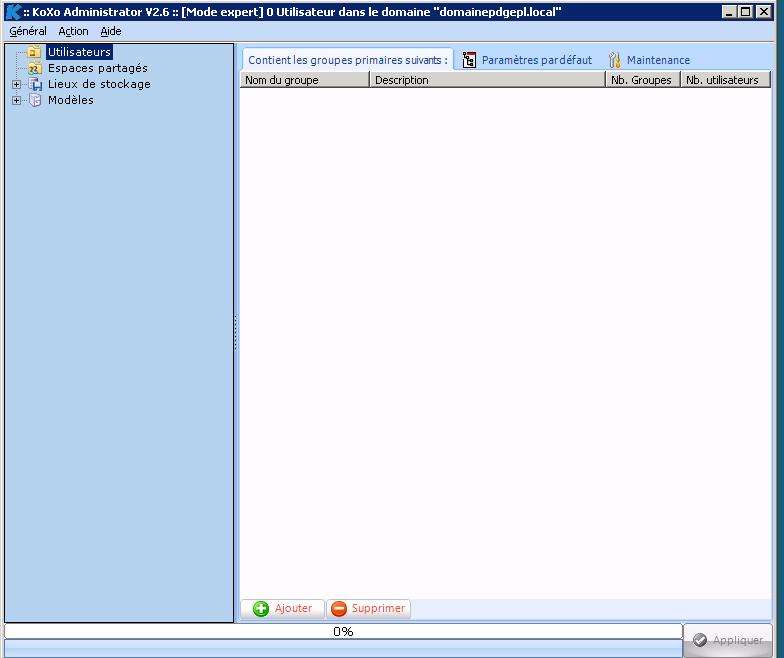Click the checkmark icon on Appliquer

(700, 640)
